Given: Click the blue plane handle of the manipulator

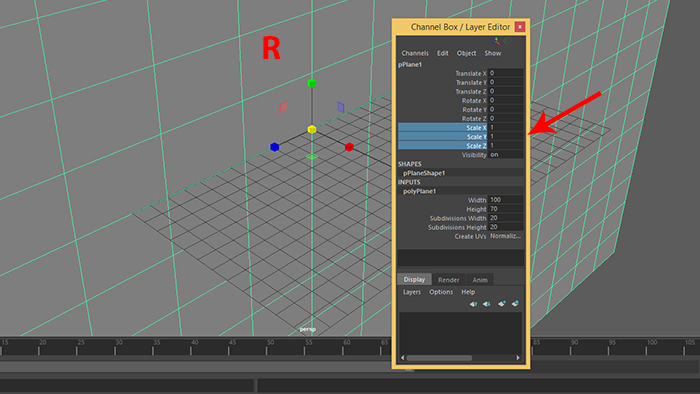Looking at the screenshot, I should tap(341, 107).
